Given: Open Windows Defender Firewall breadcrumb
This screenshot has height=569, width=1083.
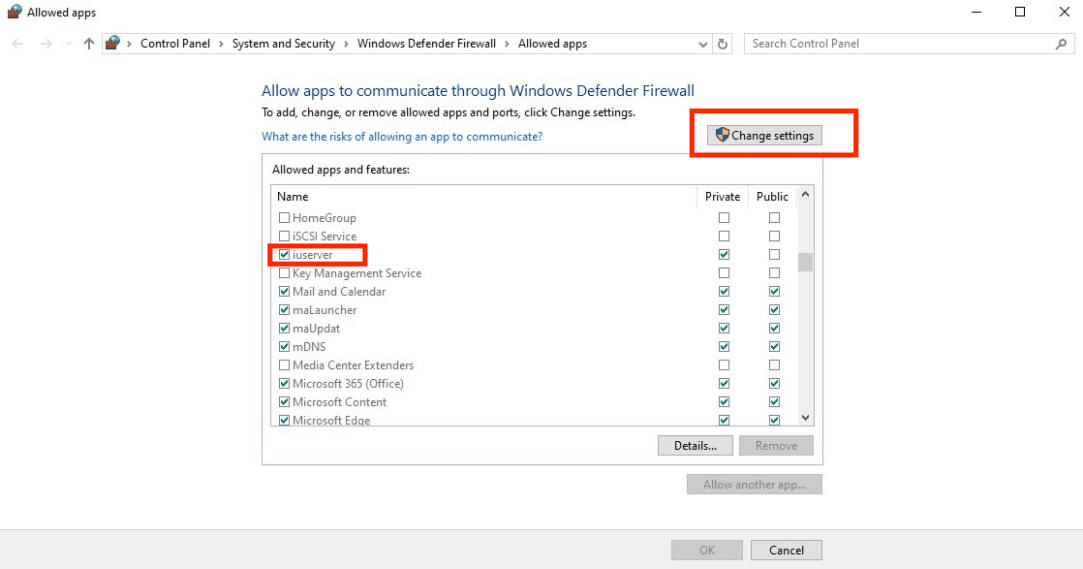Looking at the screenshot, I should [426, 44].
